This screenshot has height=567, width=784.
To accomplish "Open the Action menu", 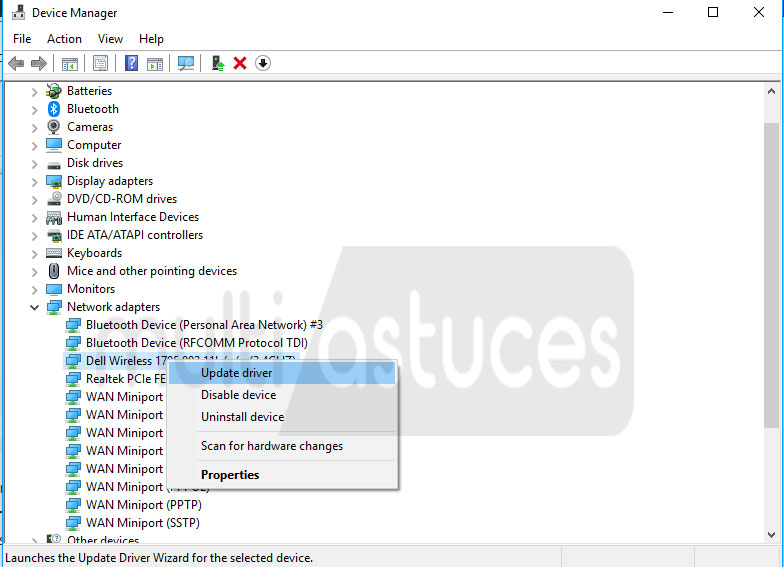I will [64, 39].
